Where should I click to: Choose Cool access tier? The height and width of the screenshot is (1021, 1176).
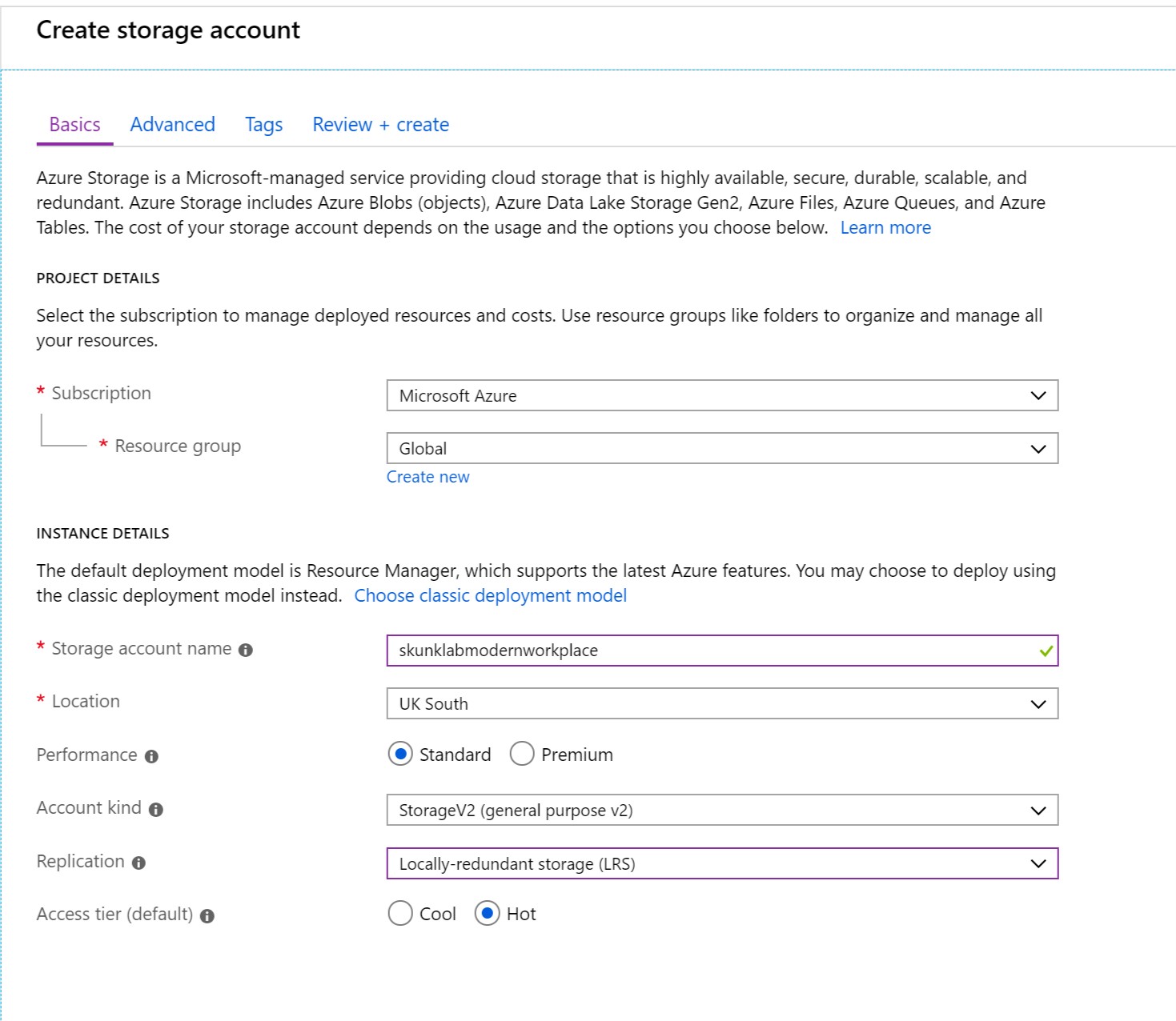point(400,913)
